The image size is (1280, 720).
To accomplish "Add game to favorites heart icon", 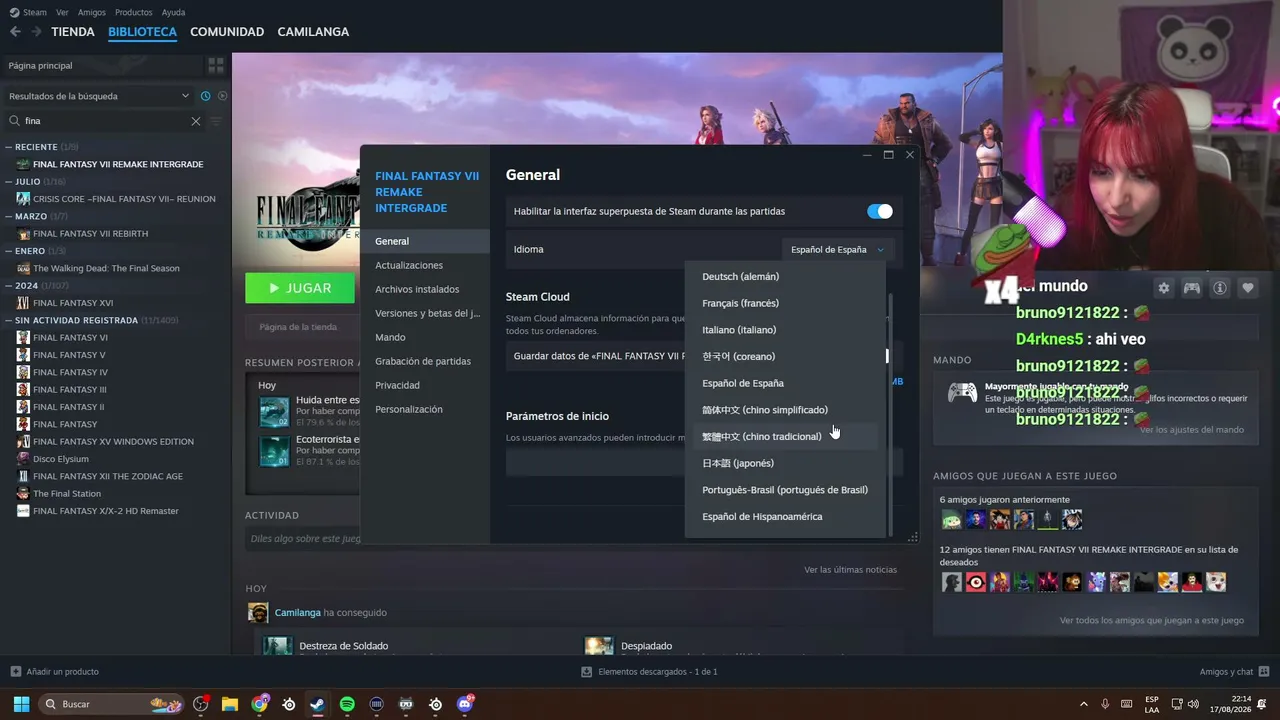I will click(1248, 288).
